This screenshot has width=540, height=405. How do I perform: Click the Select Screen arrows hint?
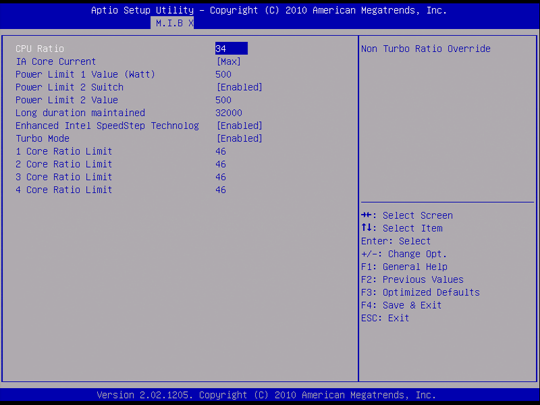point(407,215)
